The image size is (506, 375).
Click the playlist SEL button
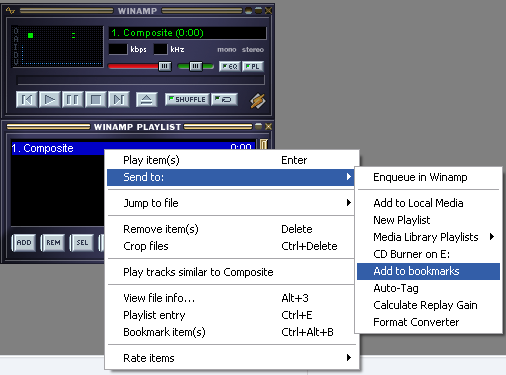tap(82, 243)
